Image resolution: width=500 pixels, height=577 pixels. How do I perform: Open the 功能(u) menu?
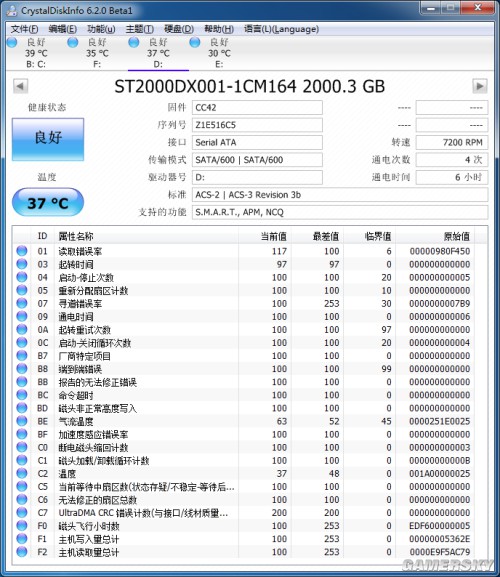tap(101, 29)
